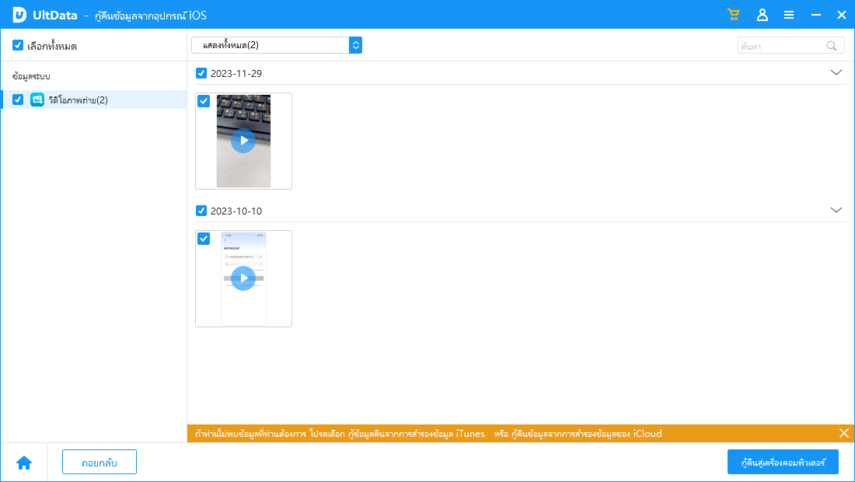Screen dimensions: 855x482
Task: Collapse the 2023-11-29 group chevron
Action: coord(836,73)
